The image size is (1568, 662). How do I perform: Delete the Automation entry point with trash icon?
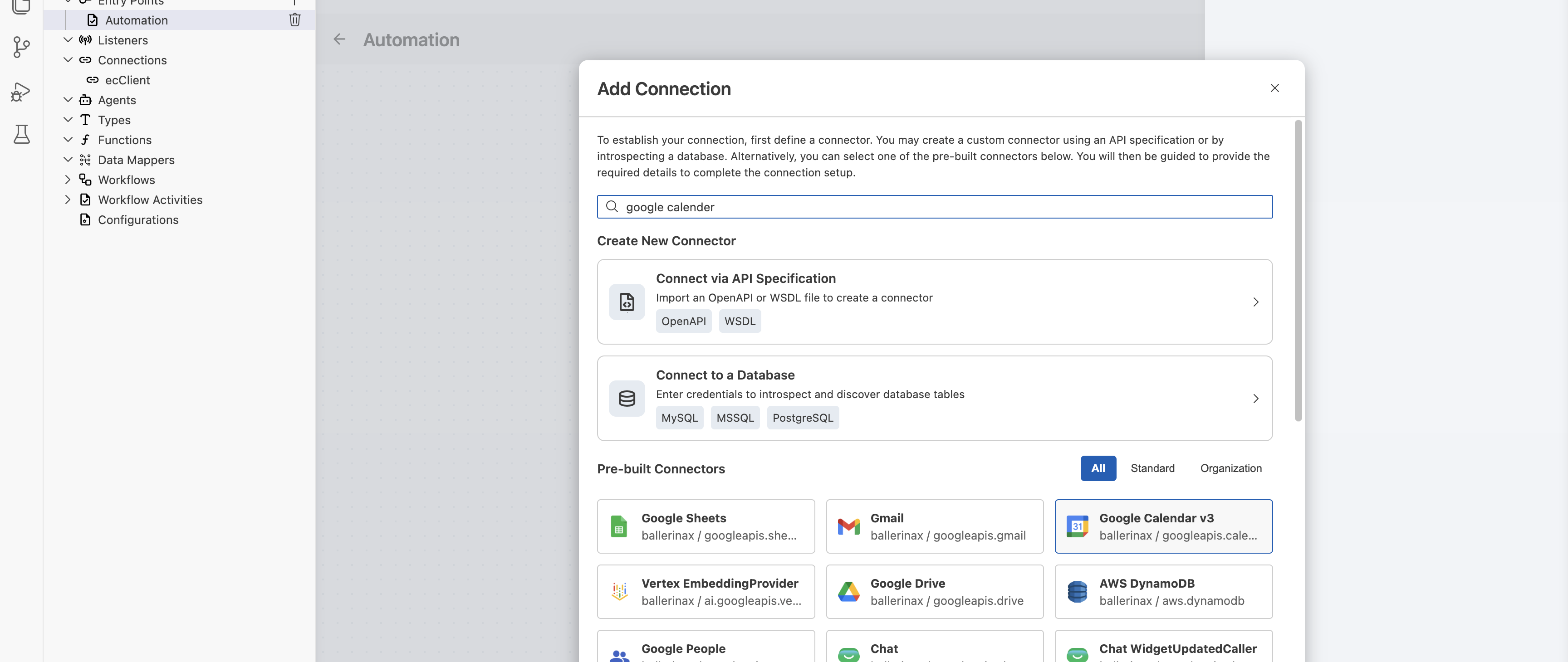294,19
